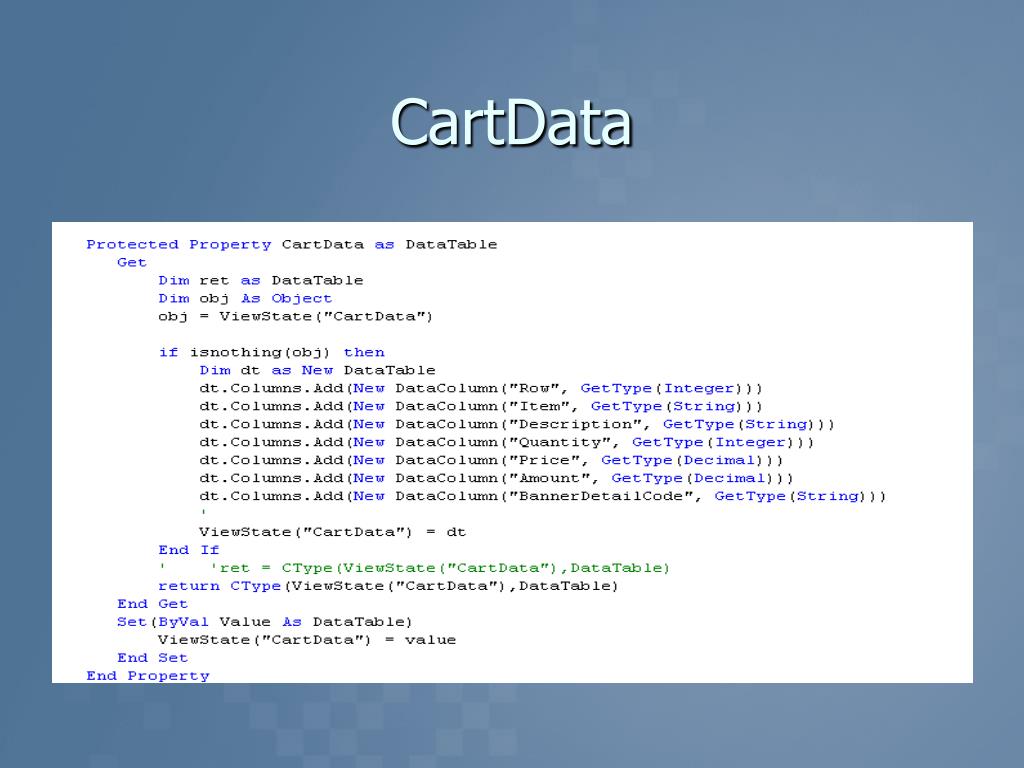Click the standalone 'Get' keyword line
This screenshot has height=768, width=1024.
[132, 263]
